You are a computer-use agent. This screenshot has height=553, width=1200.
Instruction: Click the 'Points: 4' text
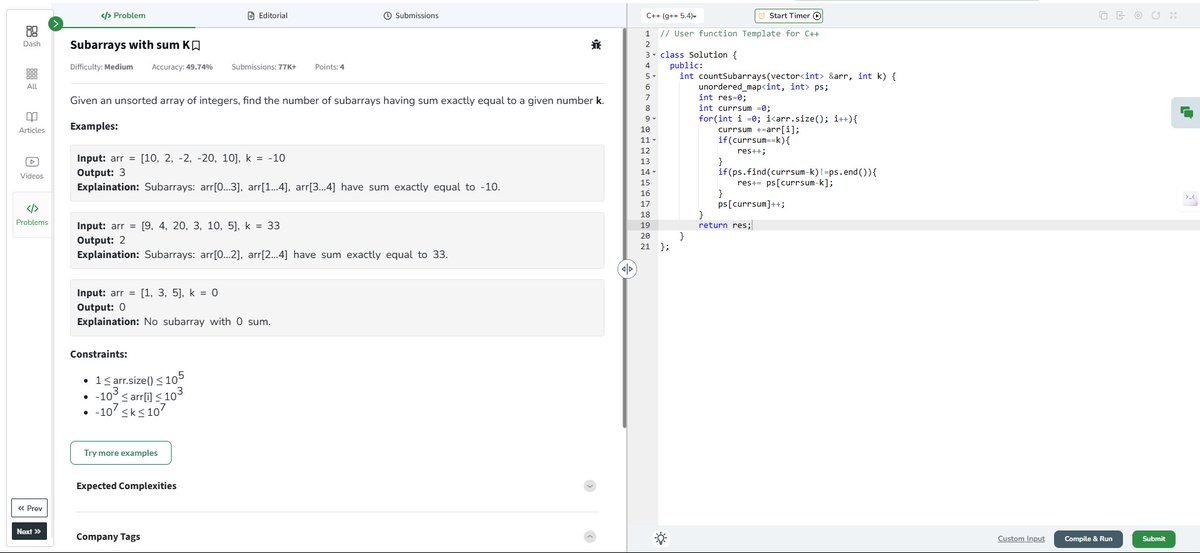click(329, 67)
